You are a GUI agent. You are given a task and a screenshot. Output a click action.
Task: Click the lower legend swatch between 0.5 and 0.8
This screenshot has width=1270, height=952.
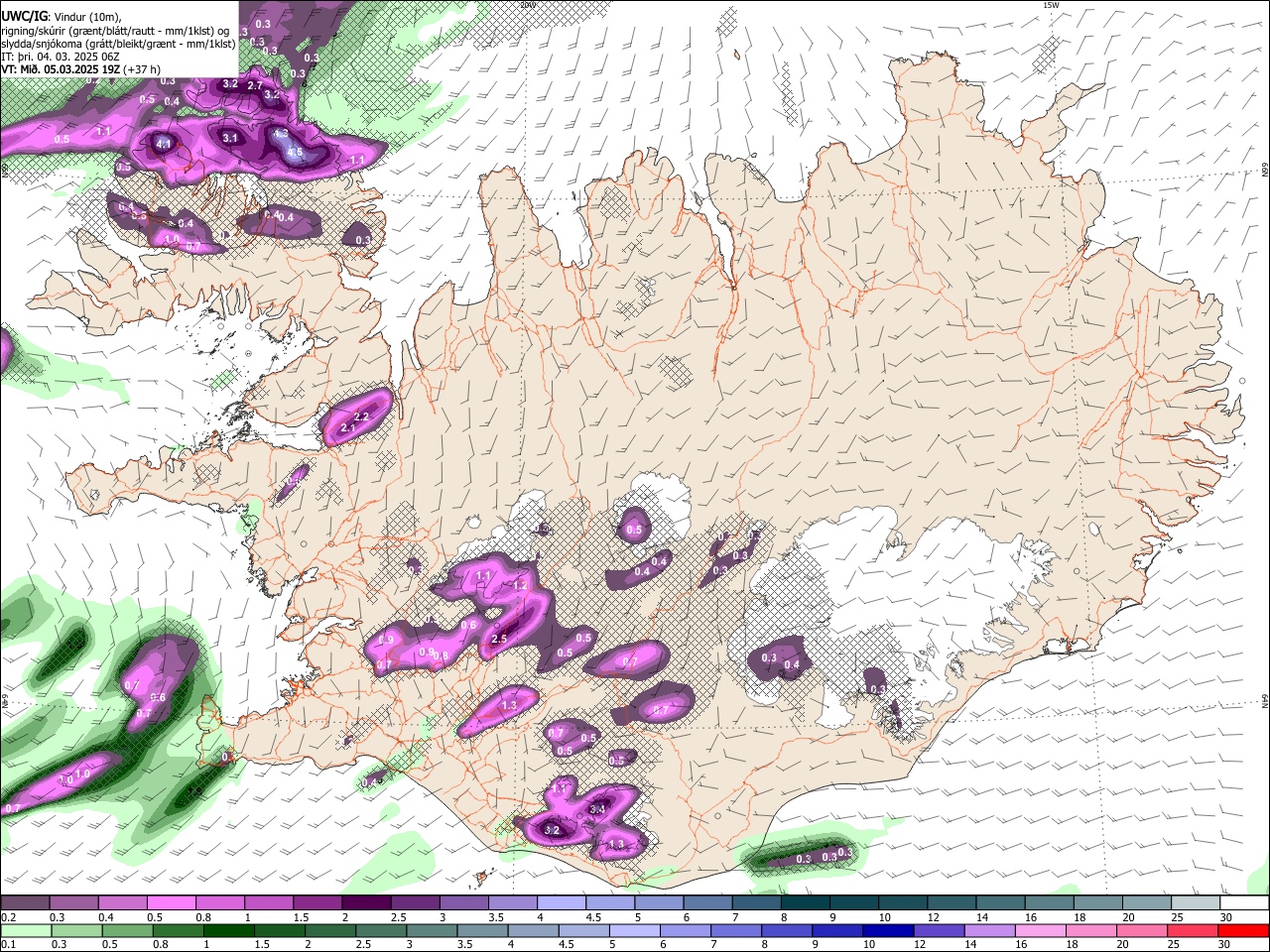128,930
